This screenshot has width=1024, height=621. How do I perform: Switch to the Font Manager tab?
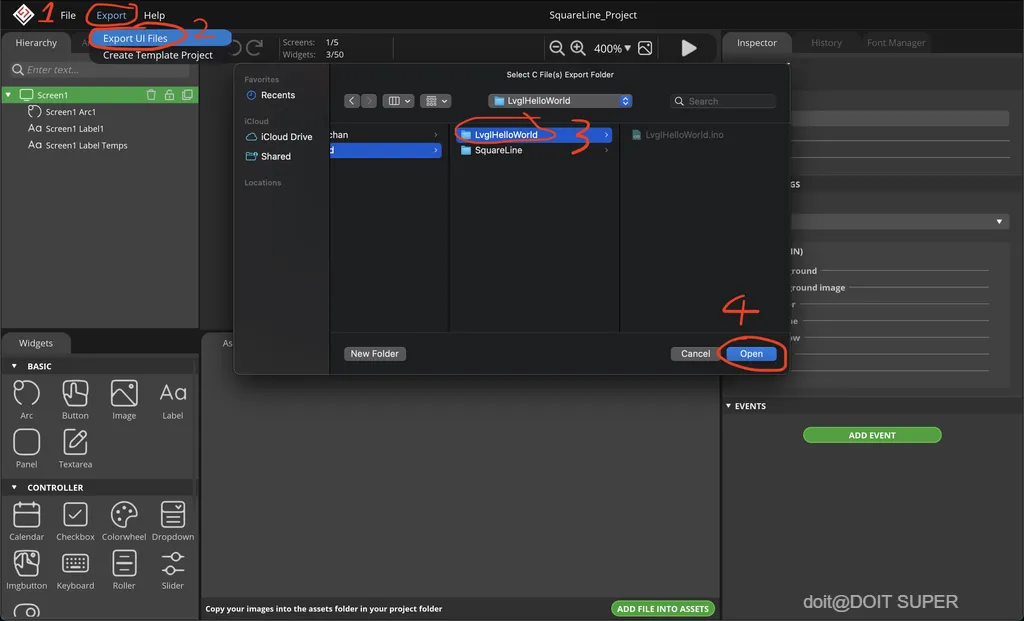pyautogui.click(x=896, y=42)
